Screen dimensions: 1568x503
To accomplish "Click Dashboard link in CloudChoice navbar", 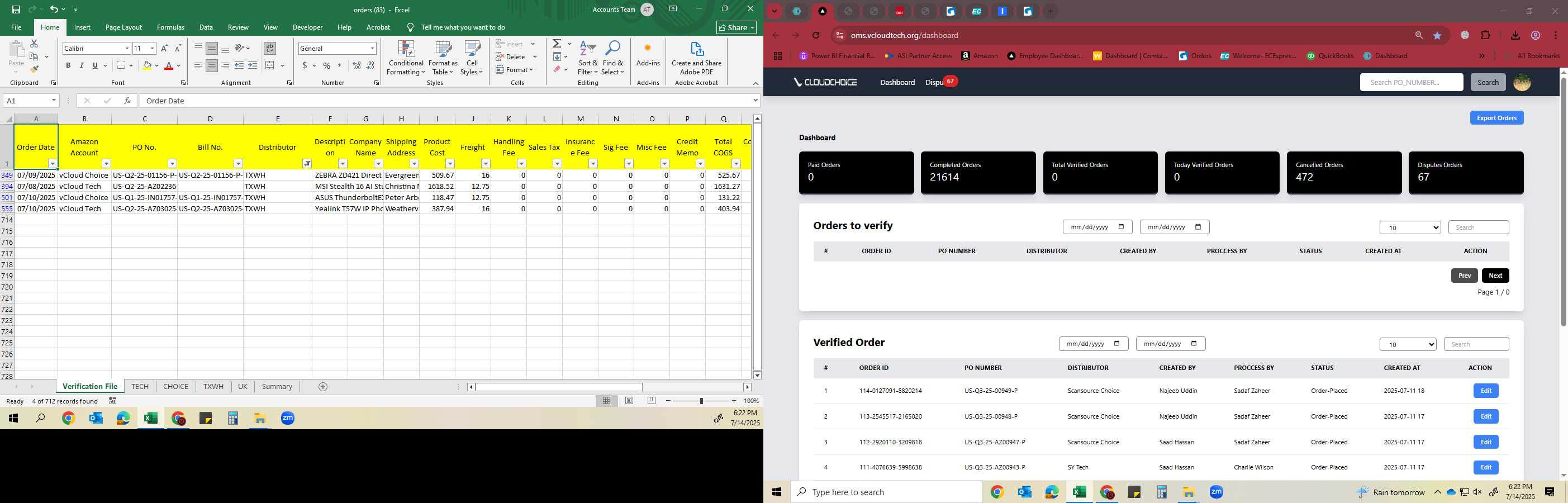I will click(897, 82).
